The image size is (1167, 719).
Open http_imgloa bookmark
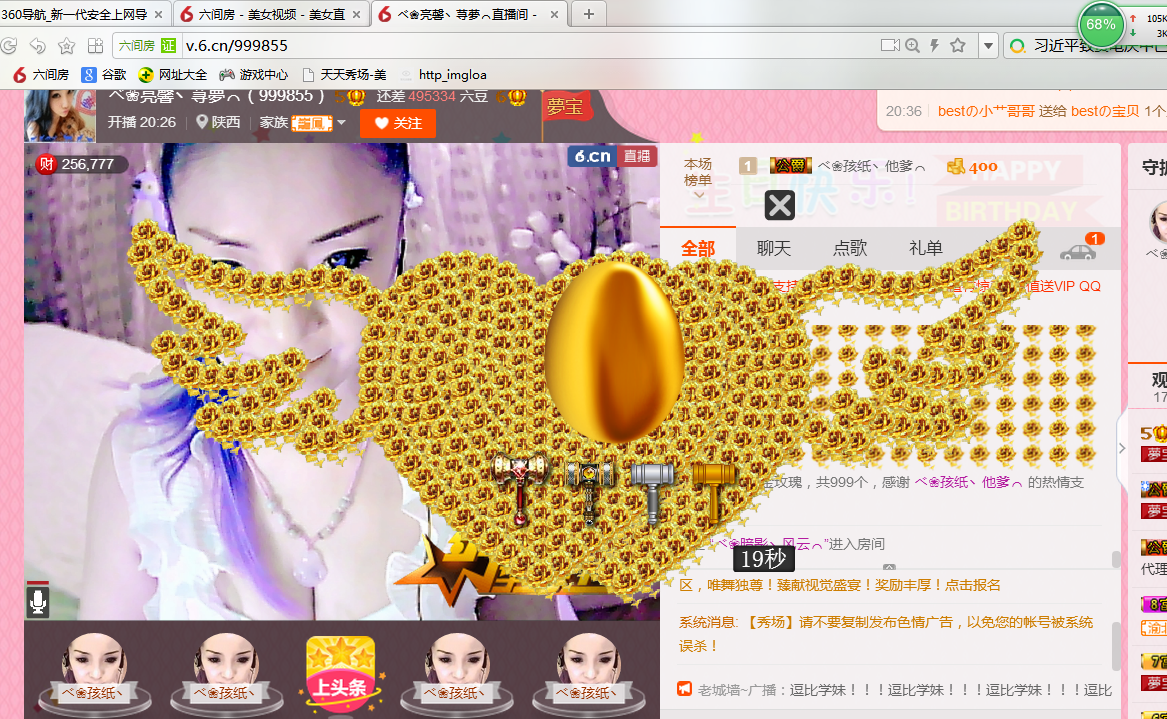click(444, 74)
